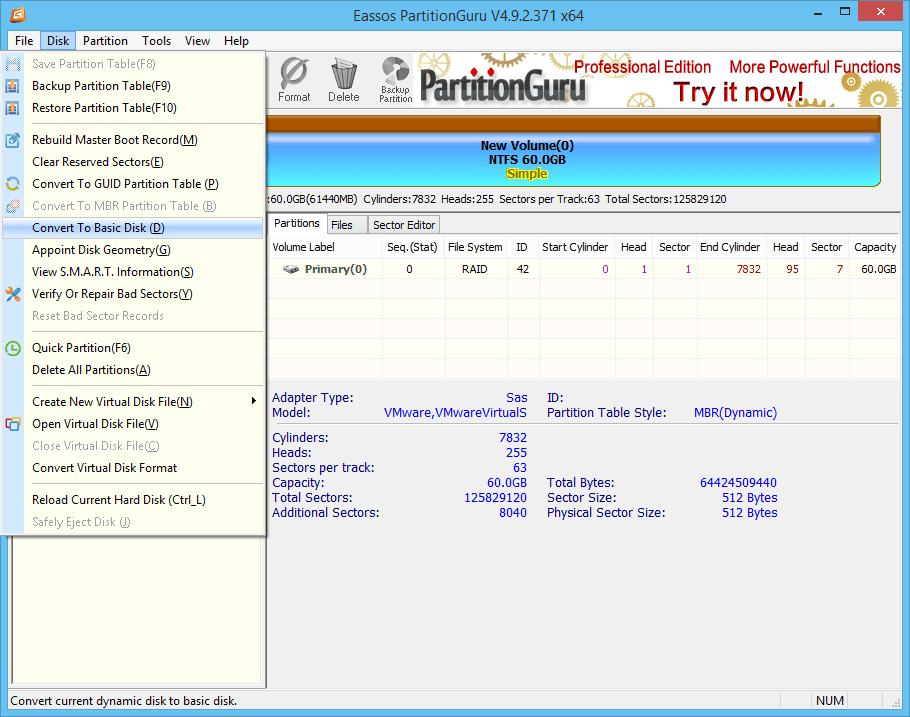Select Clear Reserved Sectors(E)
Image resolution: width=910 pixels, height=717 pixels.
tap(133, 162)
